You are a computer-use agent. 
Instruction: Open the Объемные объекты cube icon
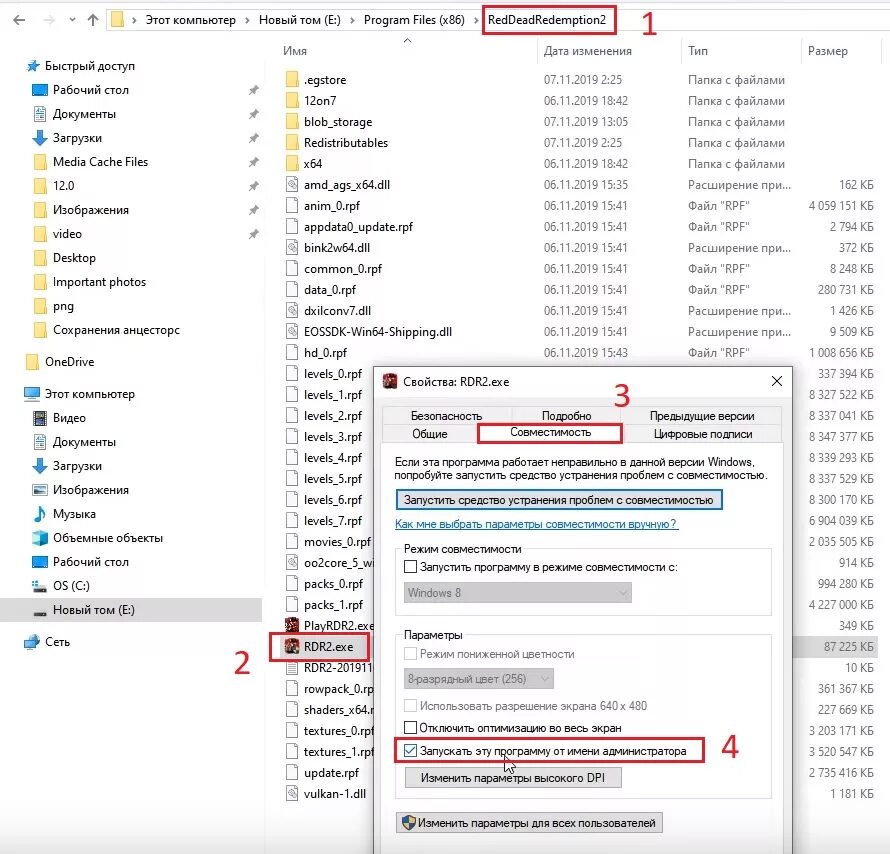[40, 538]
